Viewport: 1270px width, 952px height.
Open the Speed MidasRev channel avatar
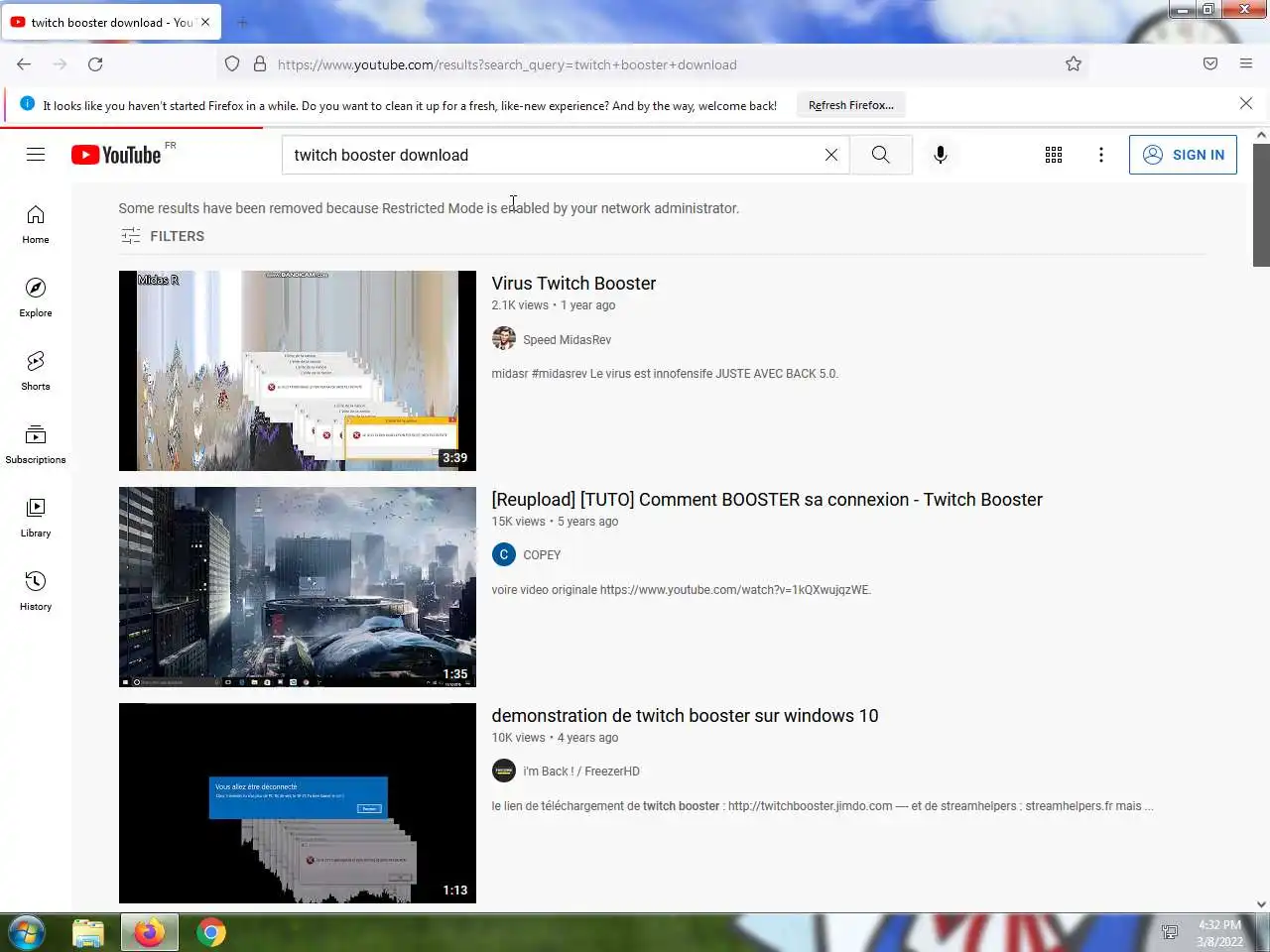tap(504, 339)
